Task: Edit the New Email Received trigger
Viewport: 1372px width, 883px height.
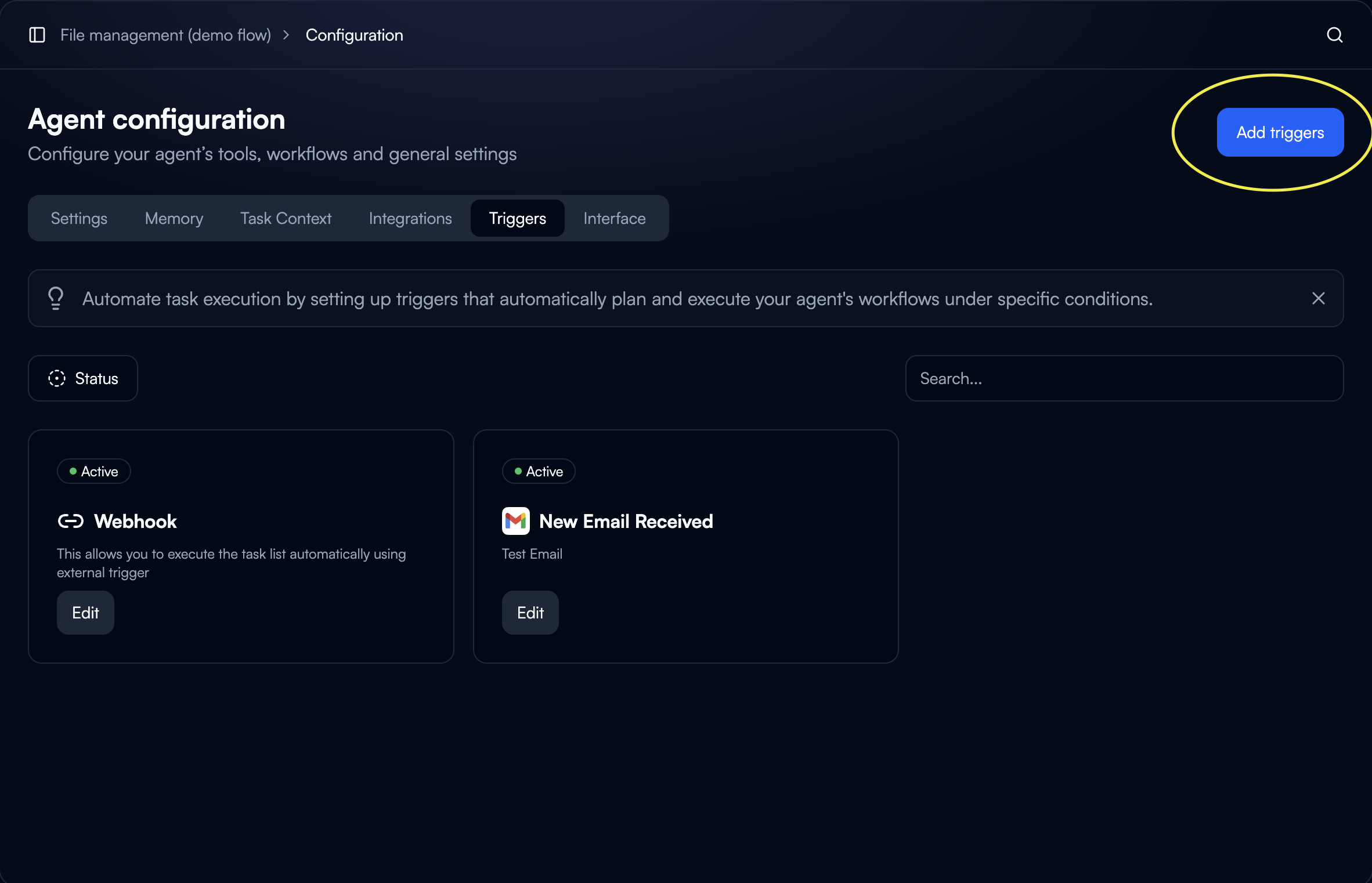Action: coord(530,613)
